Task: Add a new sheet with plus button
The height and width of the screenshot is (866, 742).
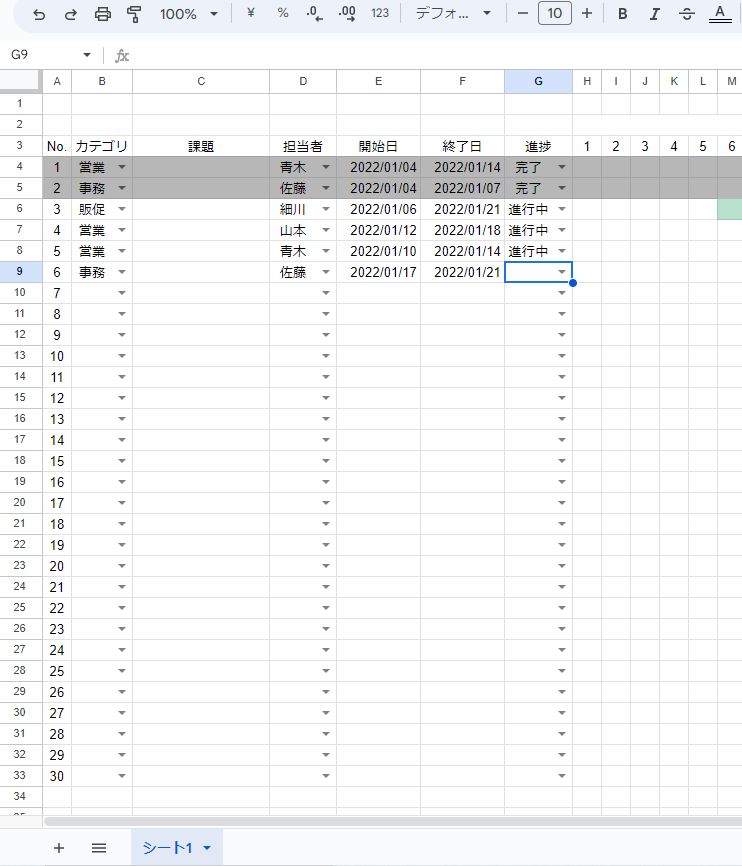Action: pyautogui.click(x=59, y=848)
